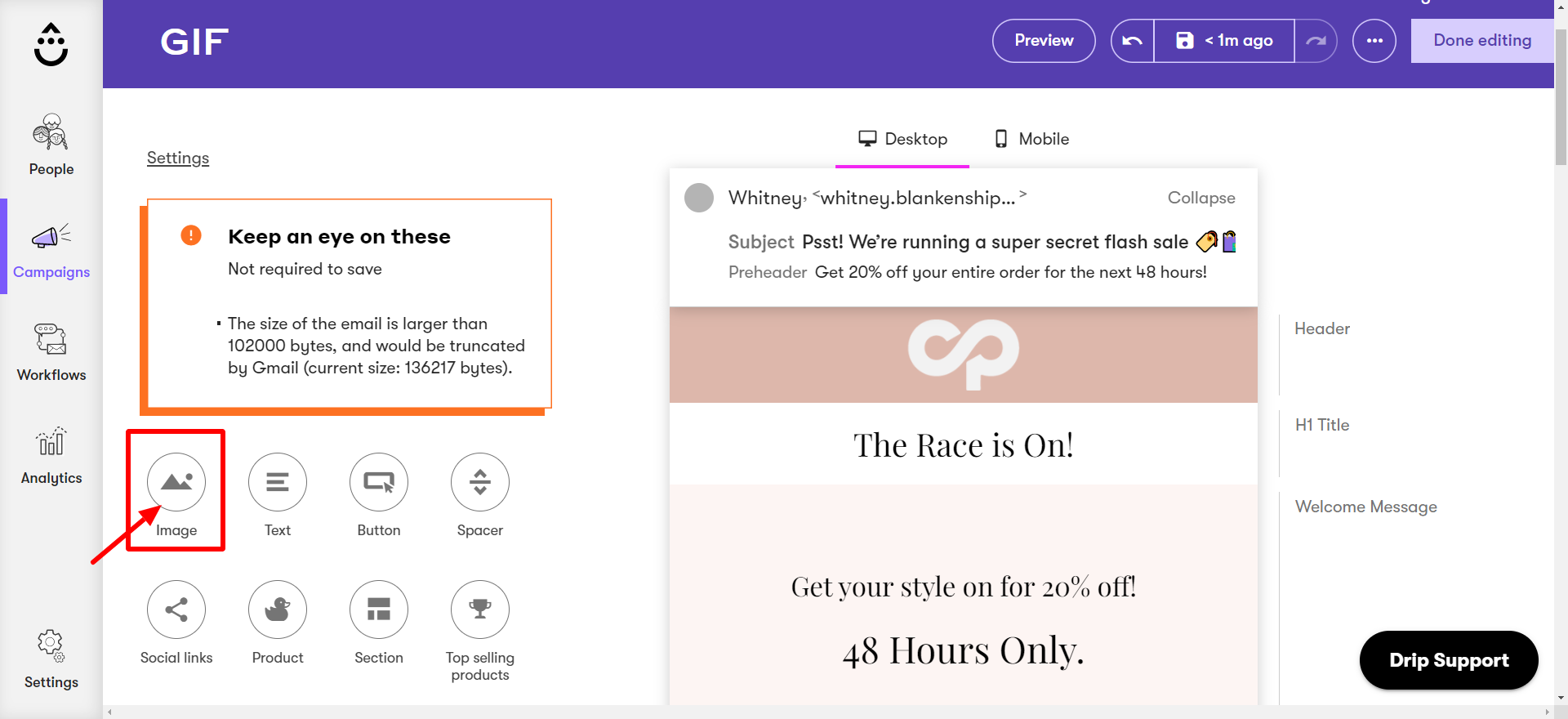Image resolution: width=1568 pixels, height=719 pixels.
Task: Add the Top selling products block
Action: pos(479,610)
